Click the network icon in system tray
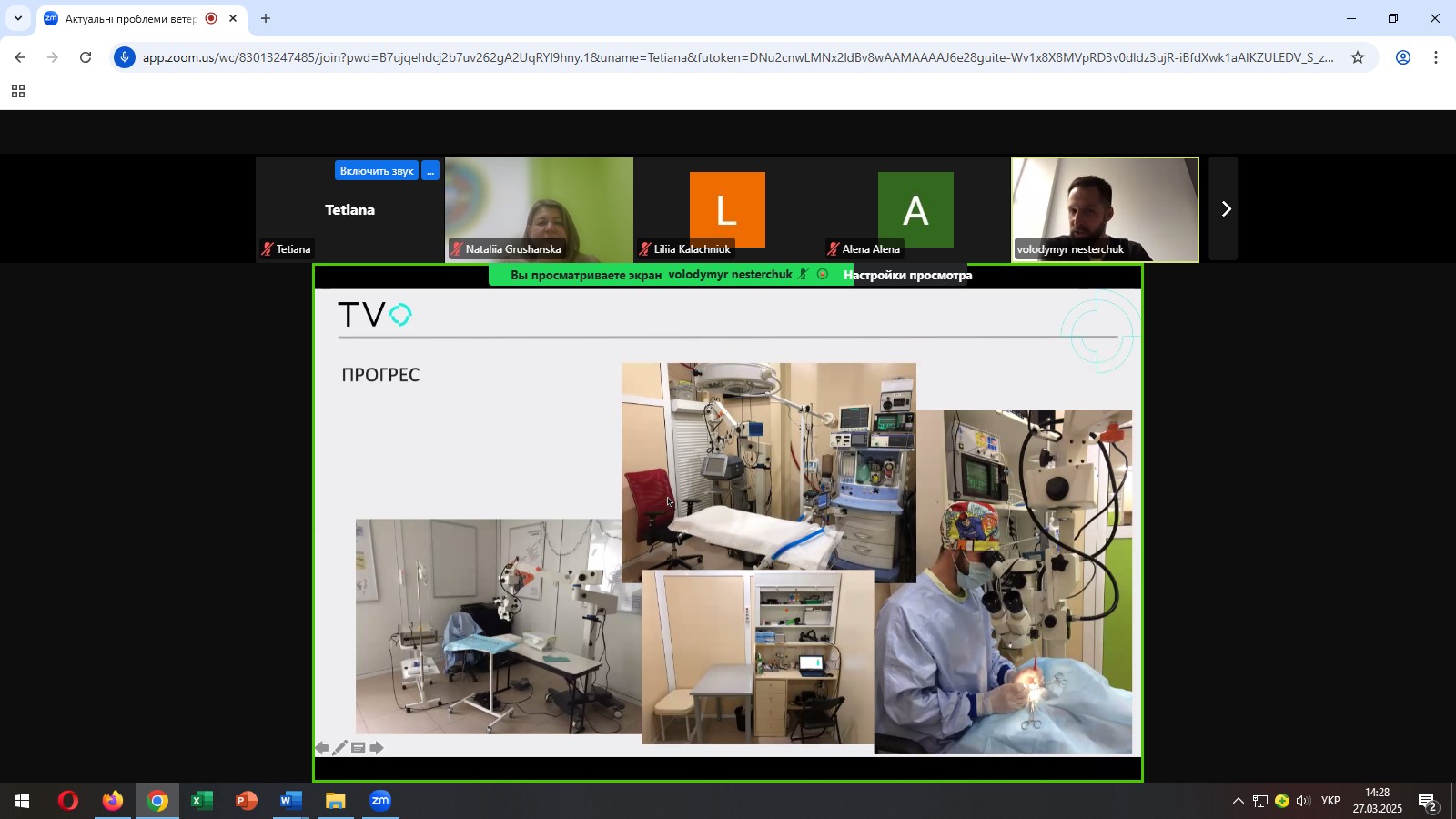This screenshot has width=1456, height=819. pyautogui.click(x=1260, y=802)
